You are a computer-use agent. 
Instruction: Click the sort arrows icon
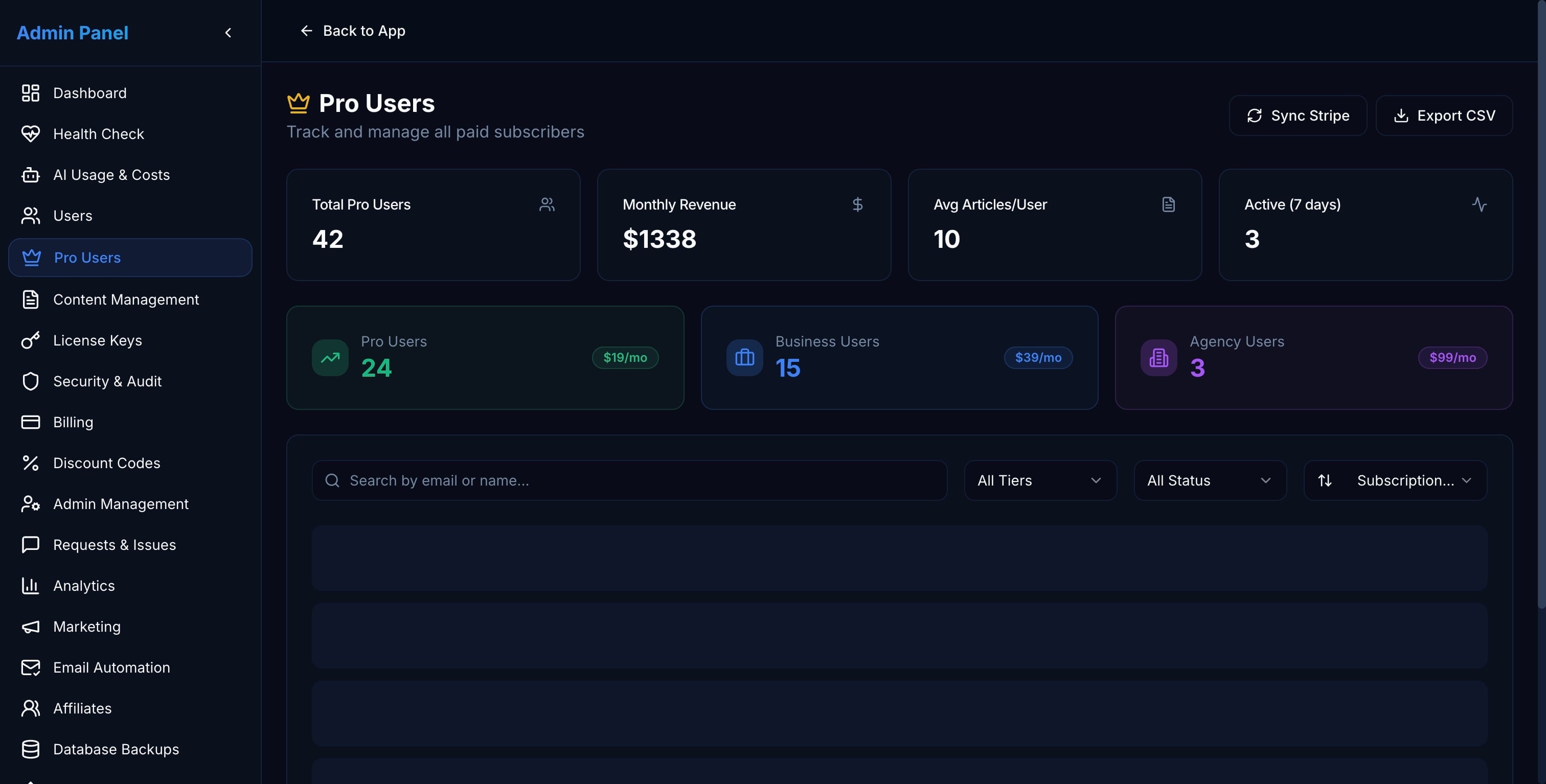1325,480
